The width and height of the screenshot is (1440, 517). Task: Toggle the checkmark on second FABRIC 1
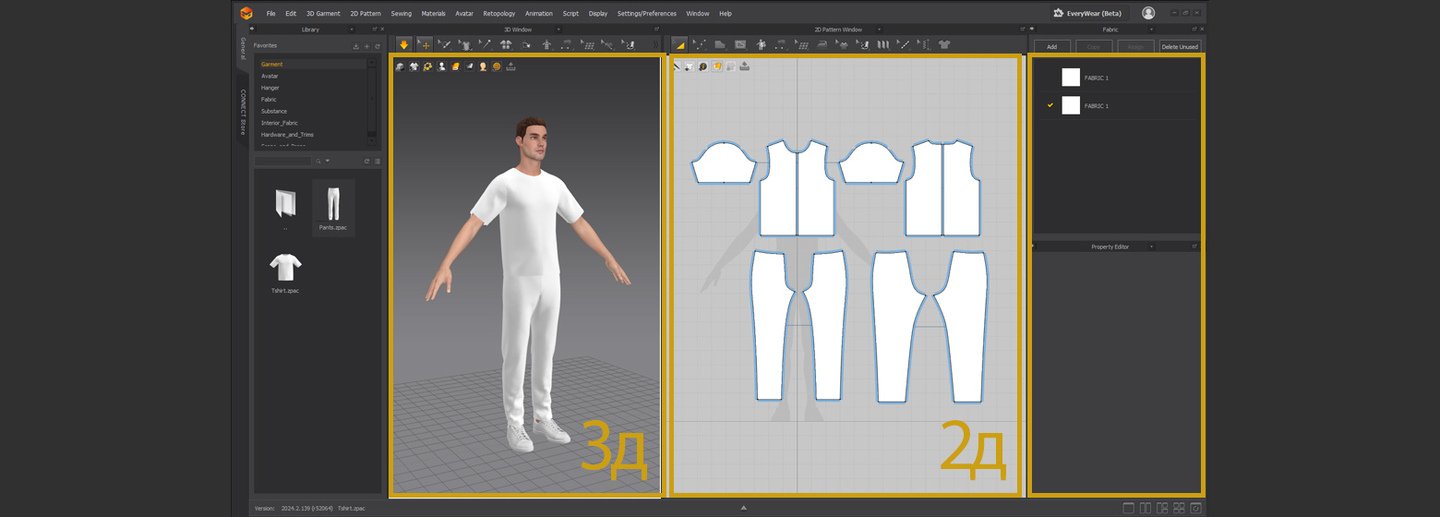1049,105
